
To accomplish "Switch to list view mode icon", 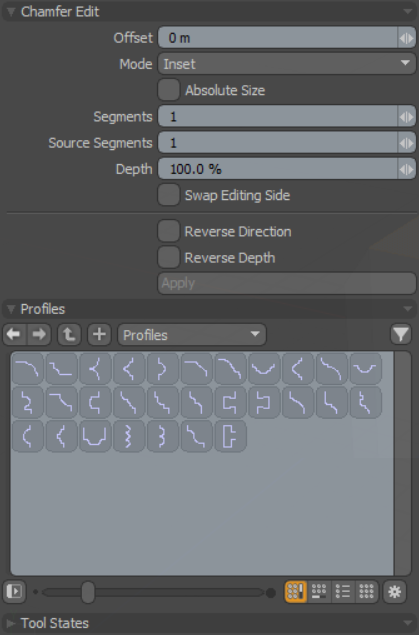I will pos(343,592).
